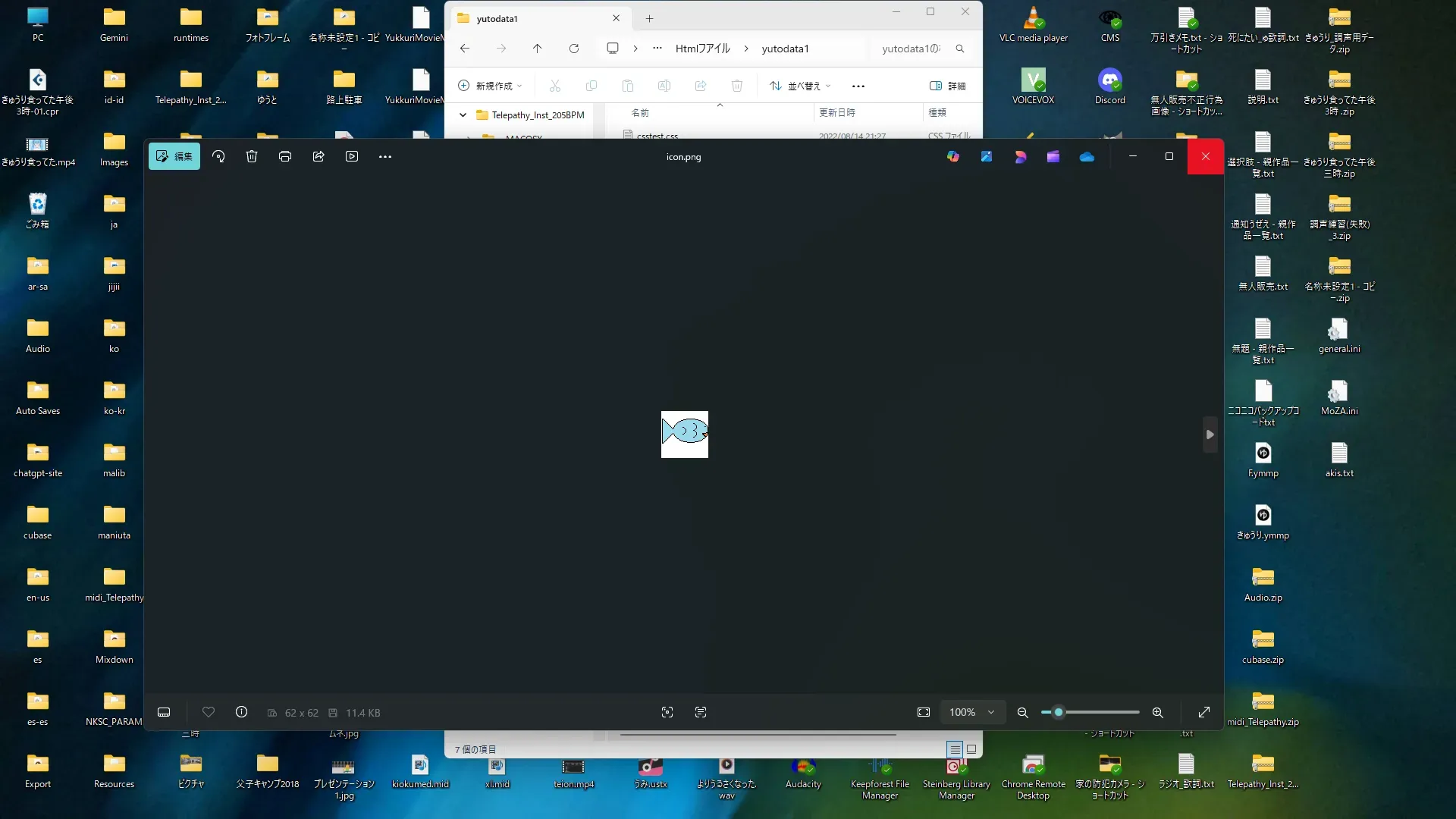Go to next image with right arrow
The height and width of the screenshot is (819, 1456).
click(1210, 435)
